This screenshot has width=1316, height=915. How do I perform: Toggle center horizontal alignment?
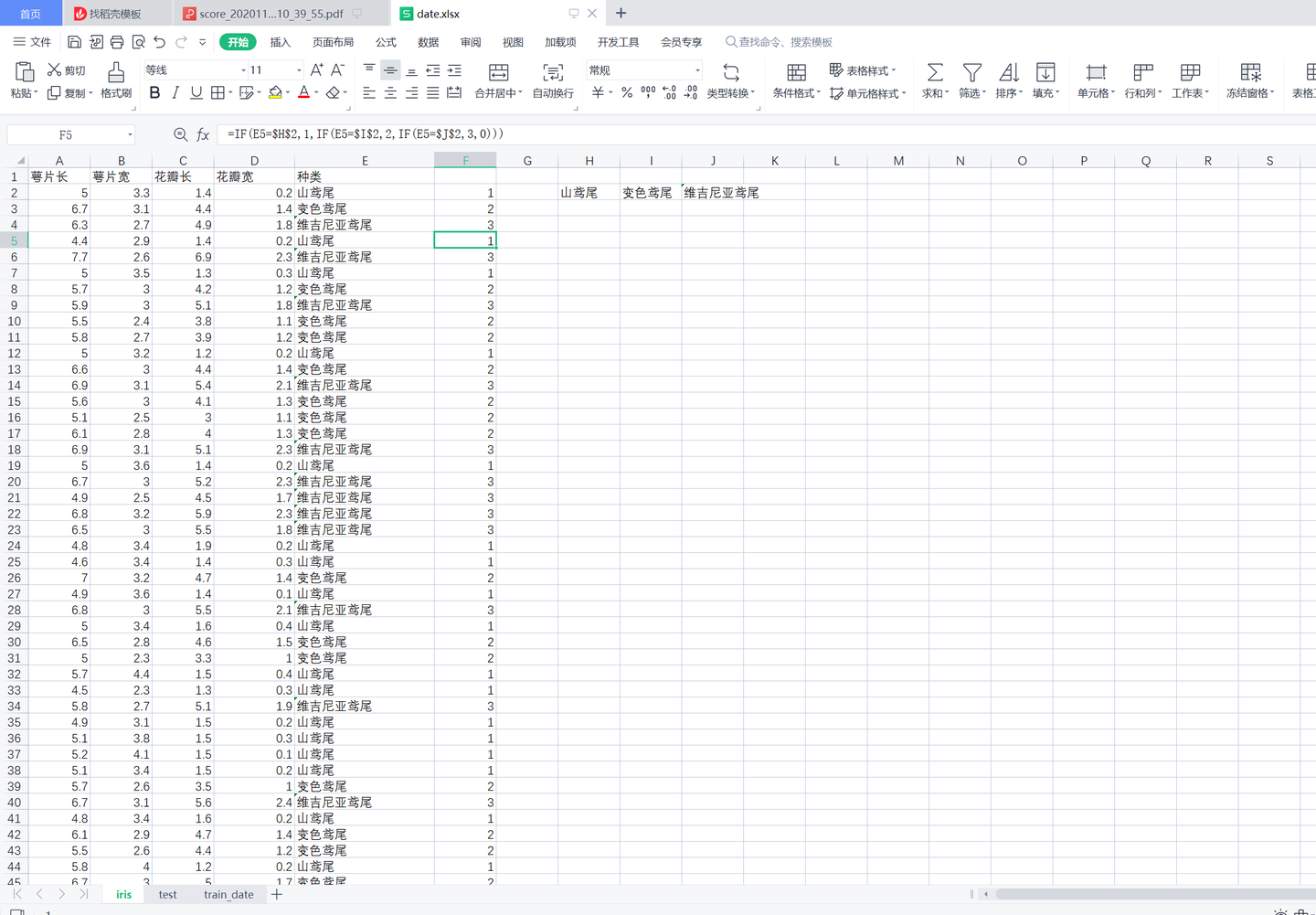(x=390, y=92)
